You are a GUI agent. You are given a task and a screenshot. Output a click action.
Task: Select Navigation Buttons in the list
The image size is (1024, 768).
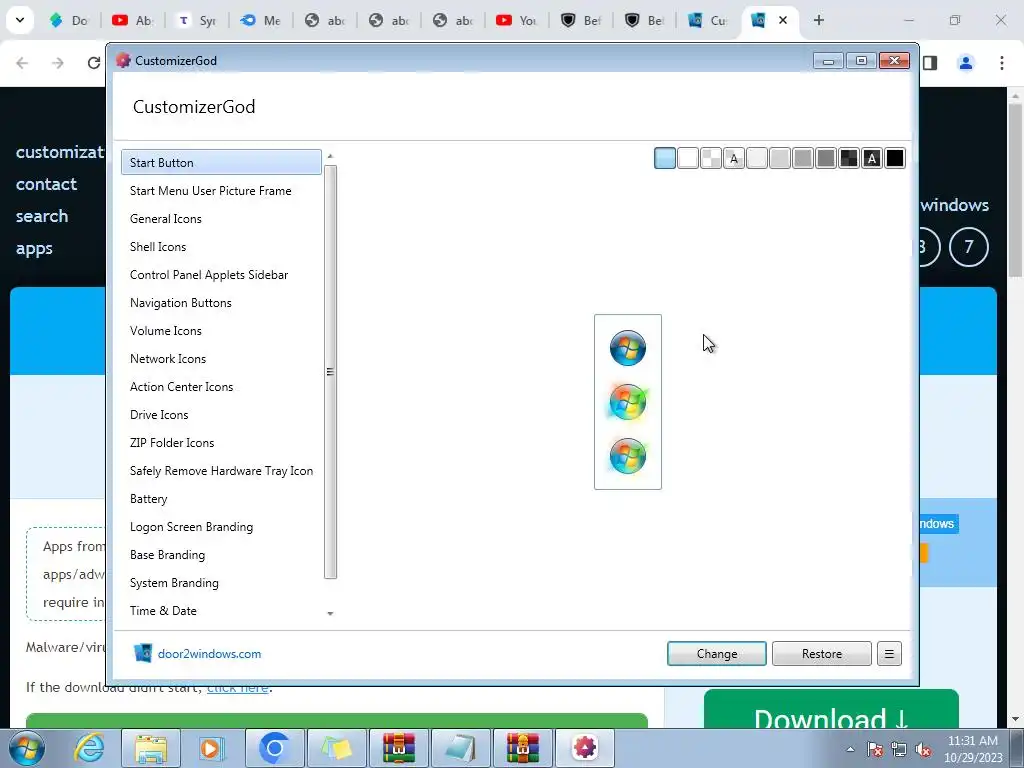point(221,303)
